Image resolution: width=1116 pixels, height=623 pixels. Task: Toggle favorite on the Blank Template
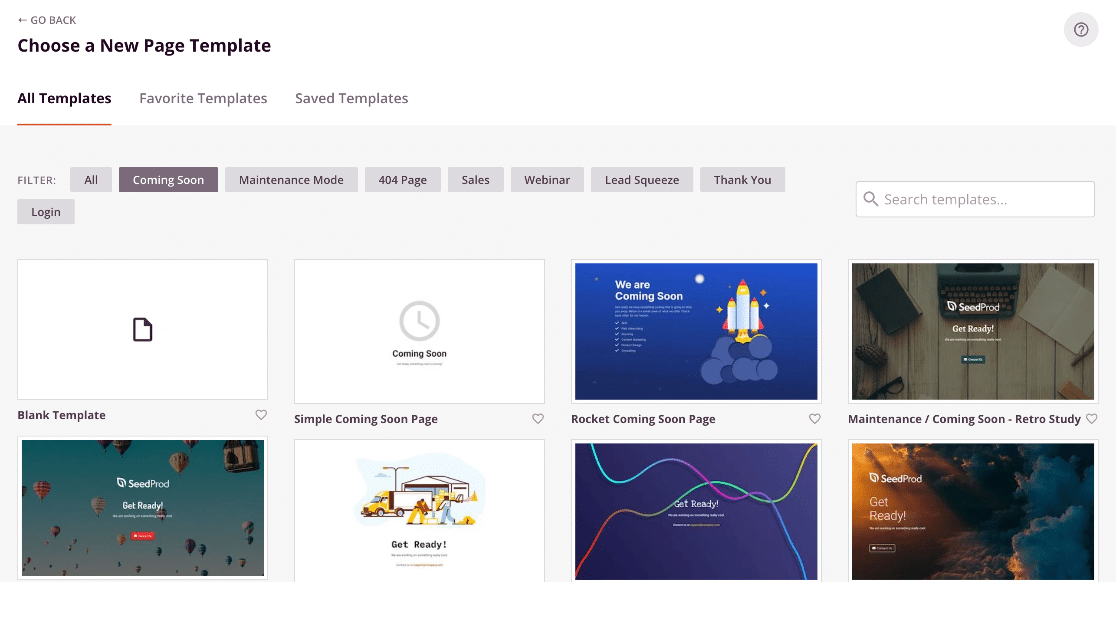click(261, 415)
